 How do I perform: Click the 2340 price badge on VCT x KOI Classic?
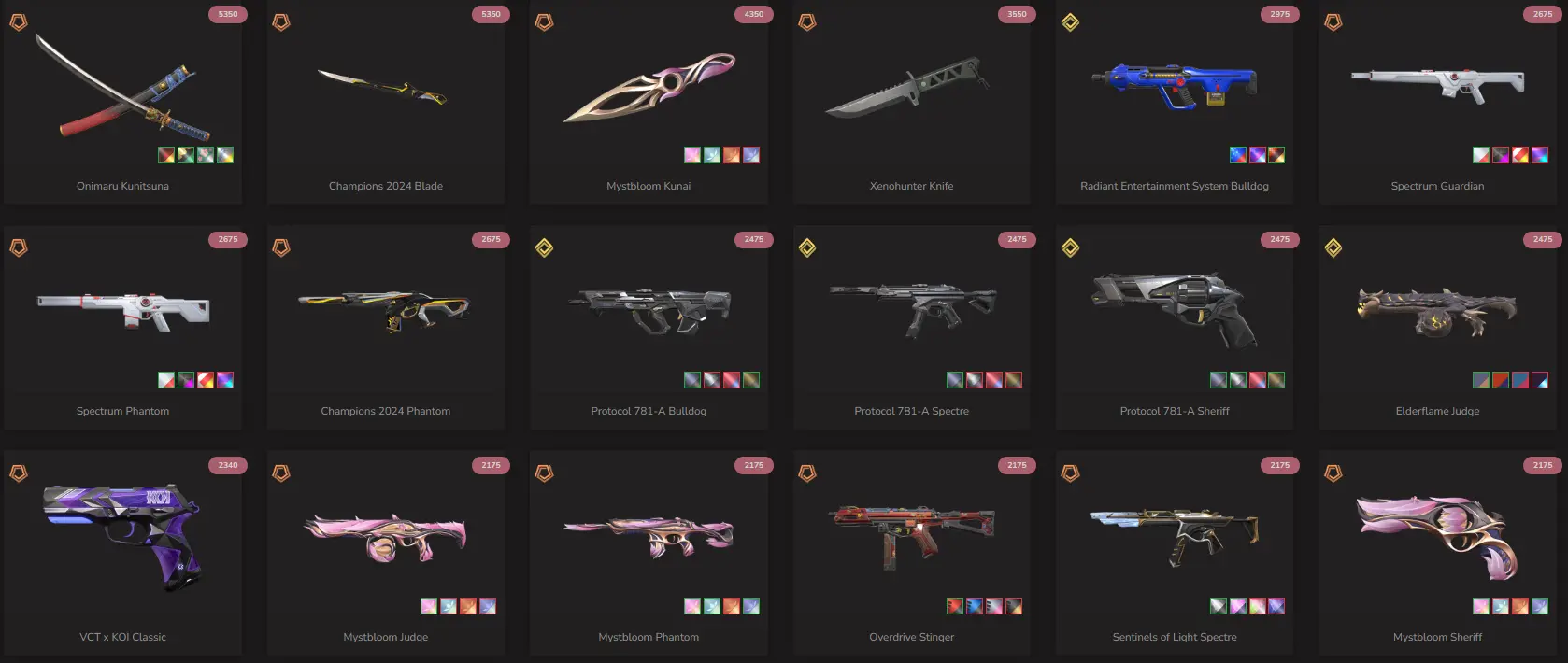228,465
